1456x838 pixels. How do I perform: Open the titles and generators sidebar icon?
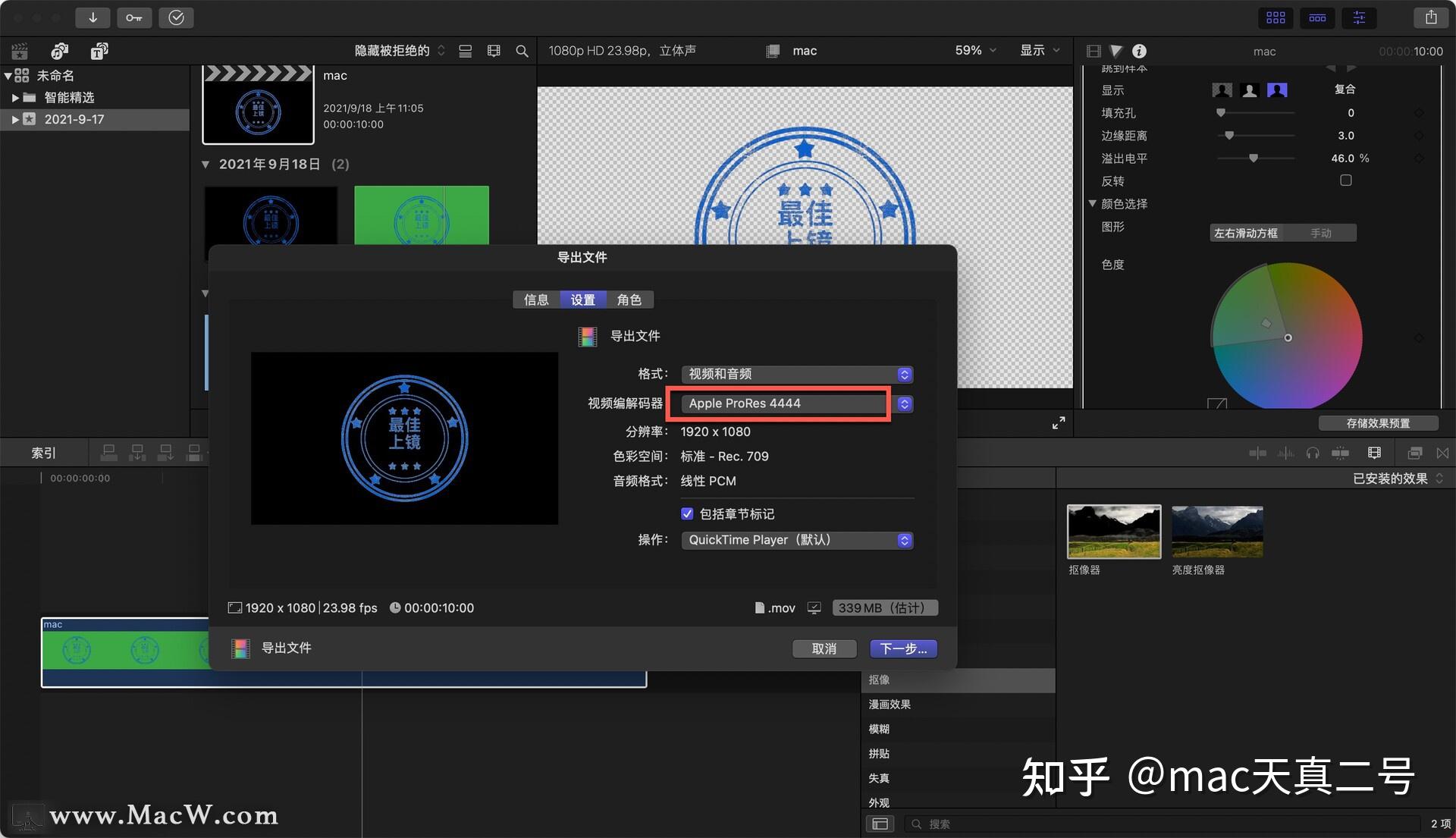(99, 51)
